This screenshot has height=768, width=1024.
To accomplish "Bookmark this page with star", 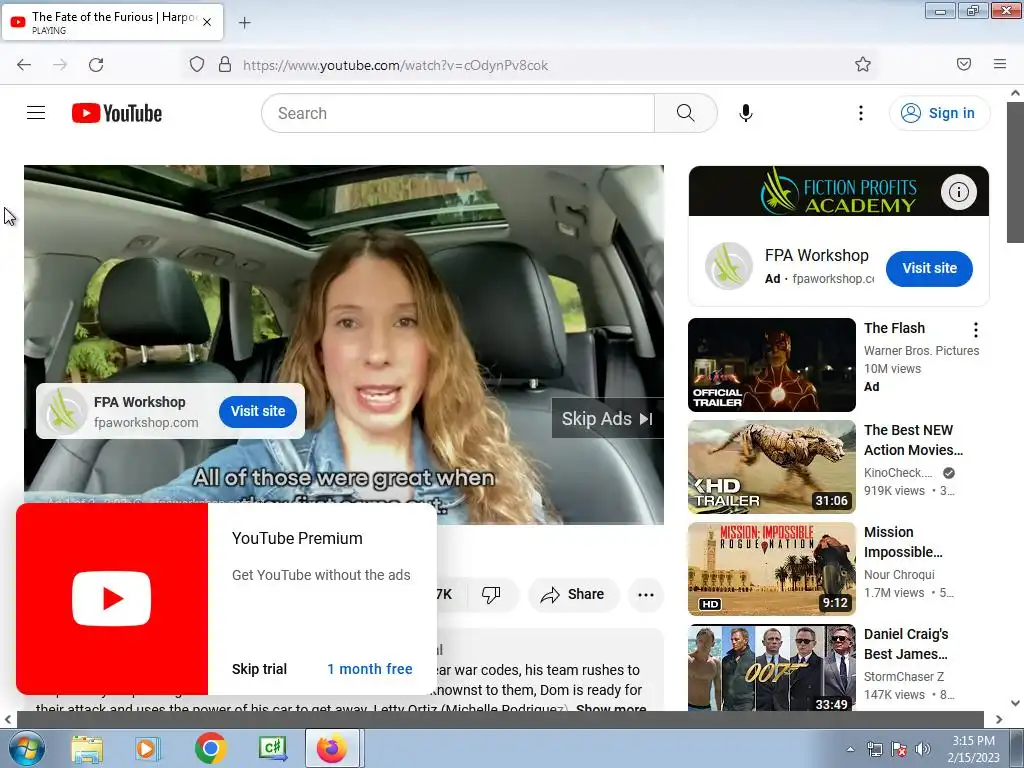I will (x=863, y=64).
